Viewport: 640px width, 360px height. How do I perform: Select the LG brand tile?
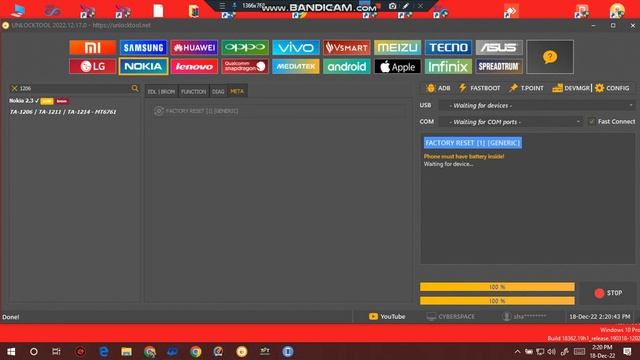click(x=93, y=67)
